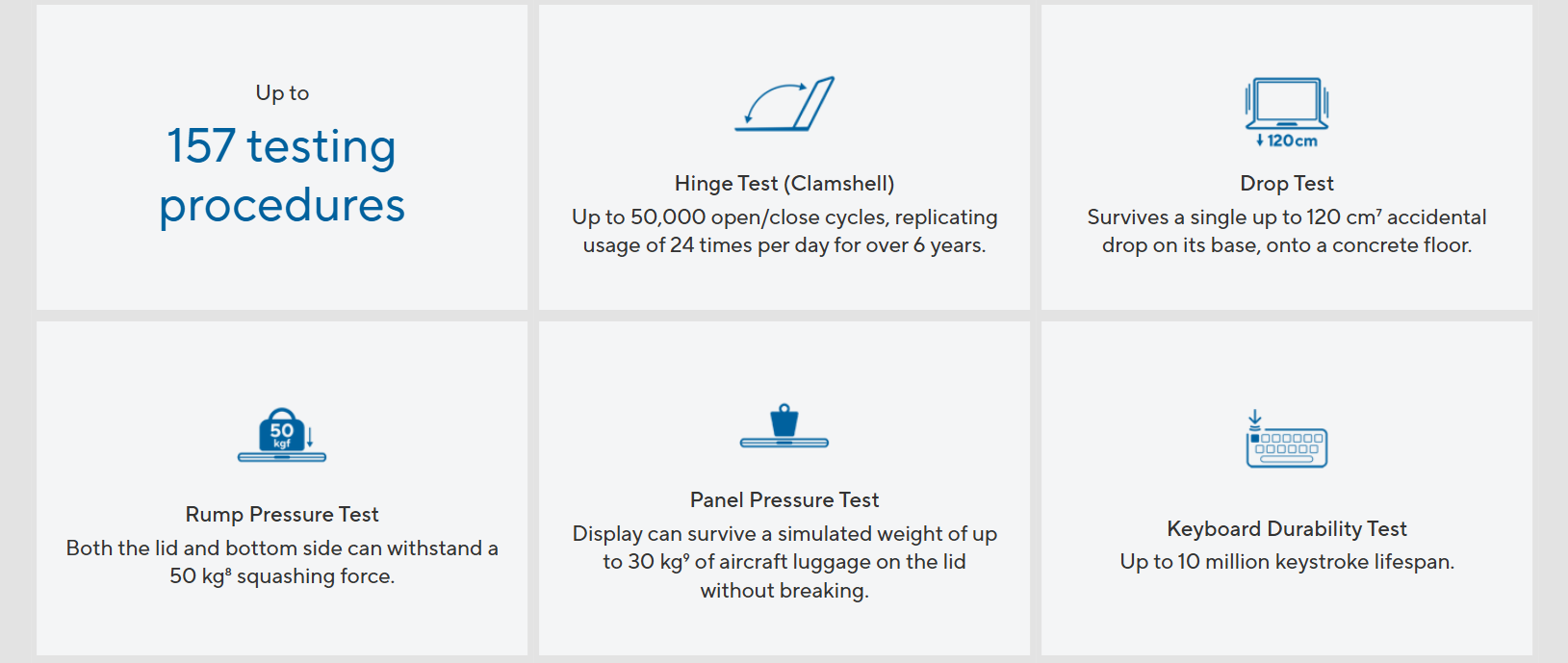Click the panel pressure weight icon

(784, 426)
